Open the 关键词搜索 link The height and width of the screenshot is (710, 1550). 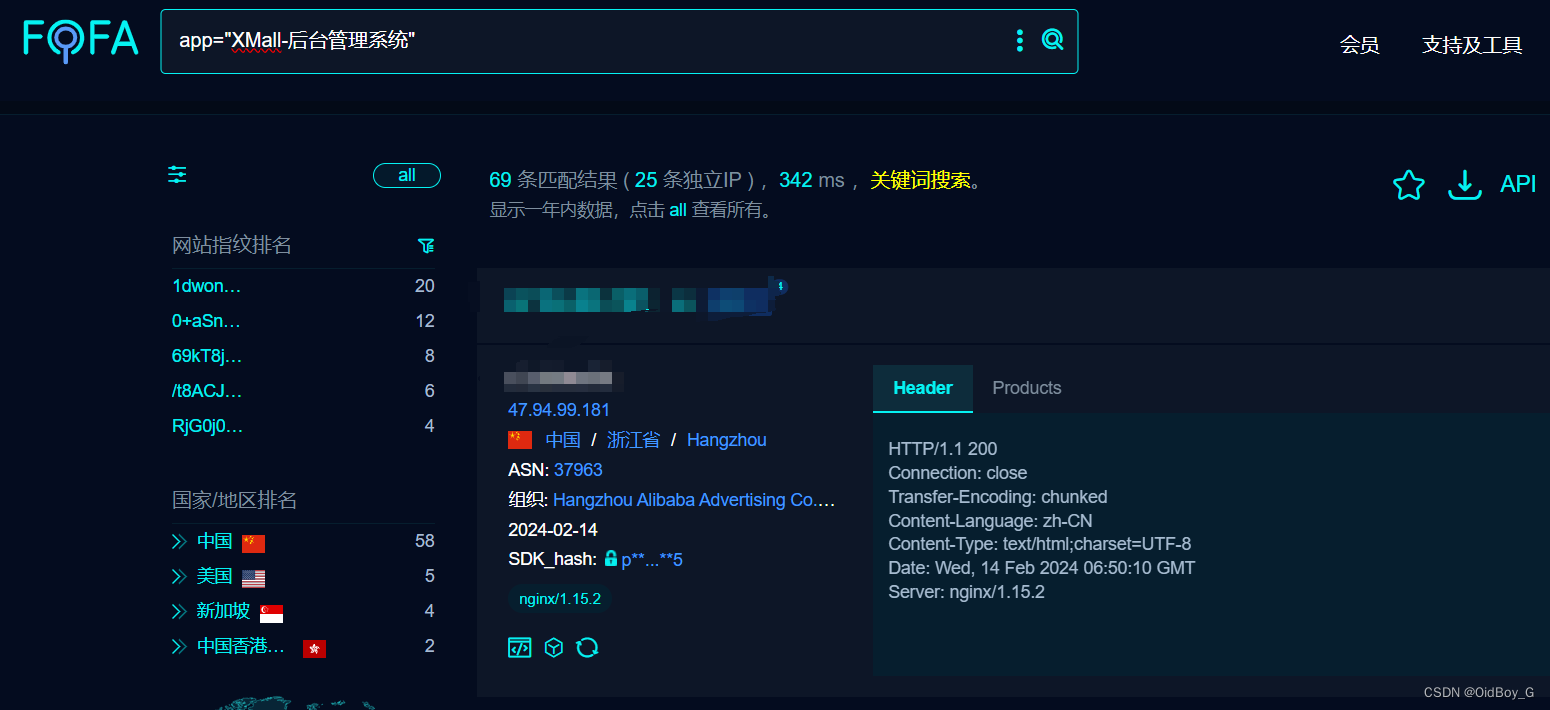[921, 180]
